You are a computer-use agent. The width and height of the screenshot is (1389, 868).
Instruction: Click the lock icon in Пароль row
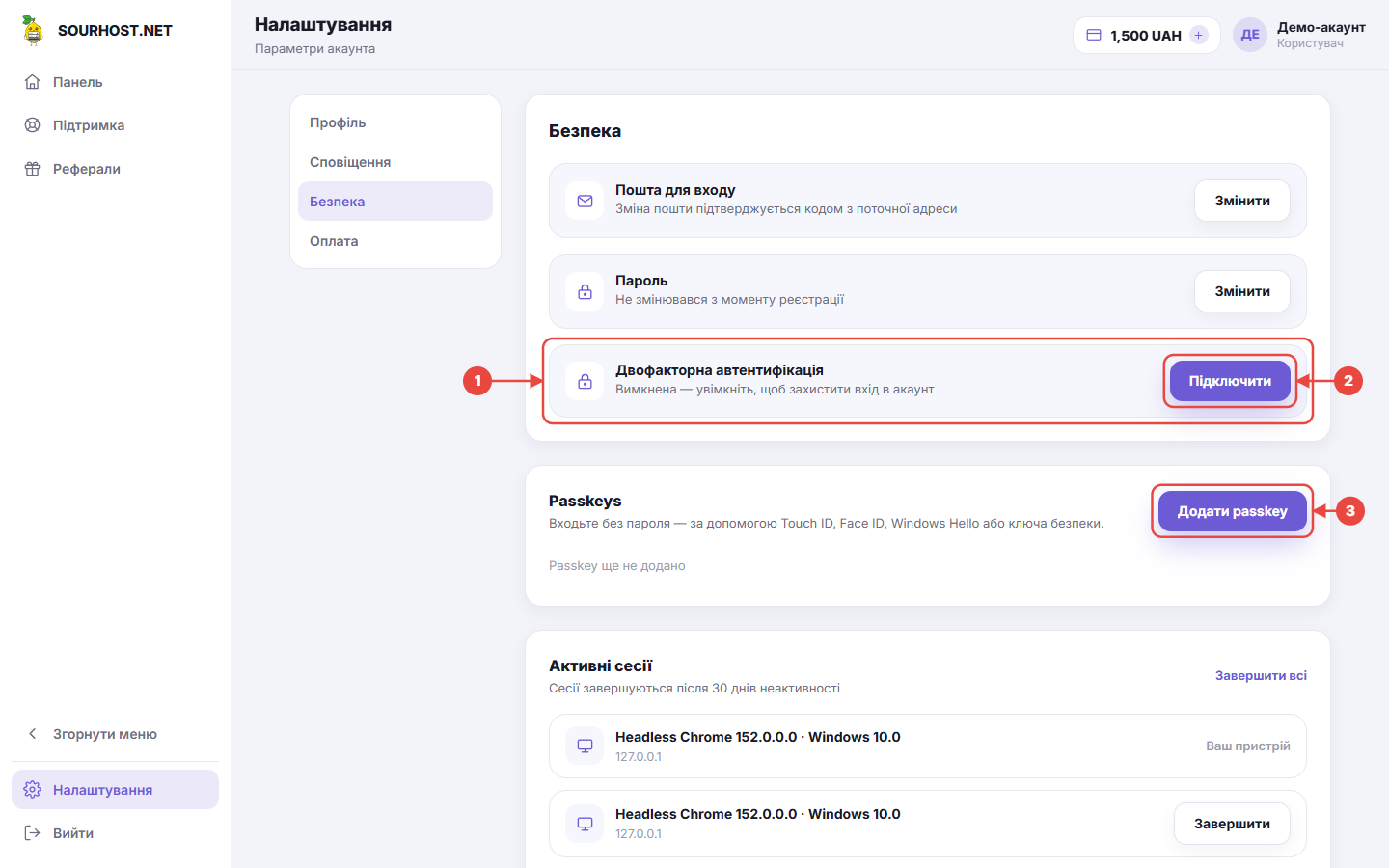point(585,291)
